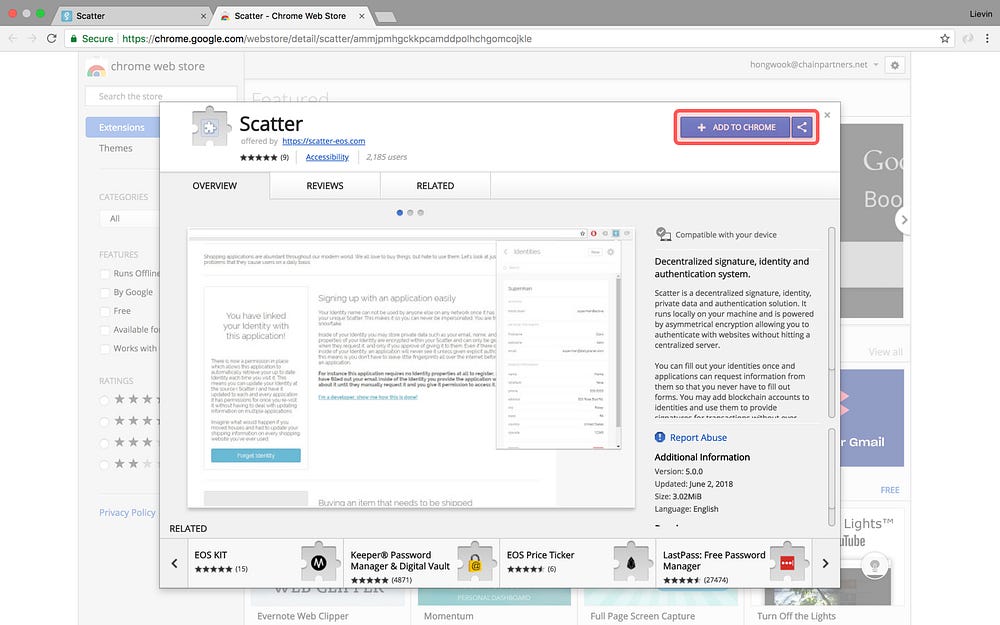
Task: Toggle the Works with checkbox
Action: pos(105,349)
